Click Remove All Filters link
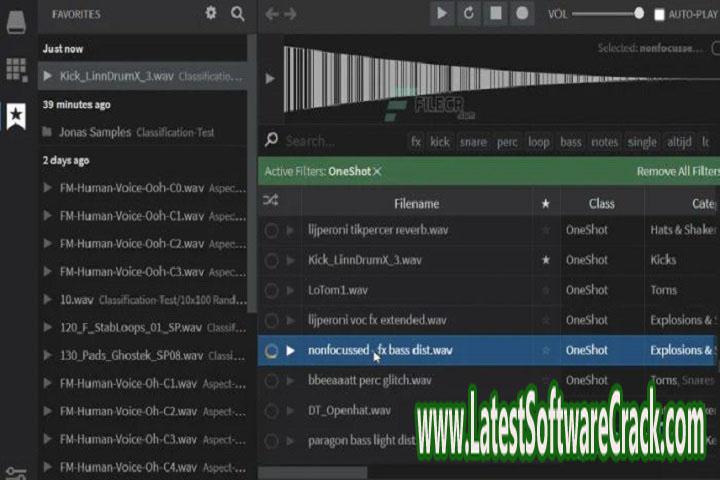This screenshot has width=720, height=480. pyautogui.click(x=677, y=172)
